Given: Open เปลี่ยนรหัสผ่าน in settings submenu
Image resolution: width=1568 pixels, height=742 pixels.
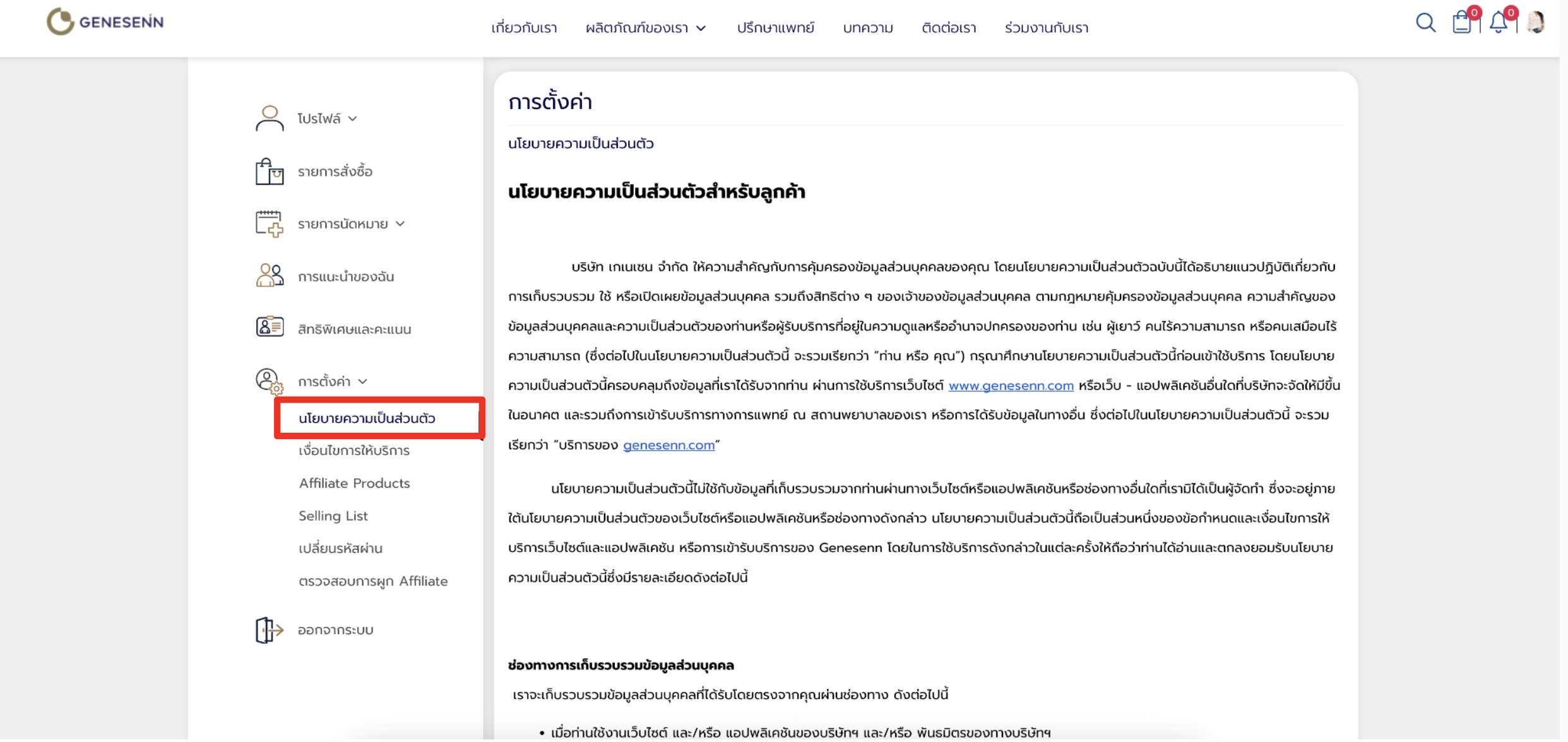Looking at the screenshot, I should click(340, 548).
